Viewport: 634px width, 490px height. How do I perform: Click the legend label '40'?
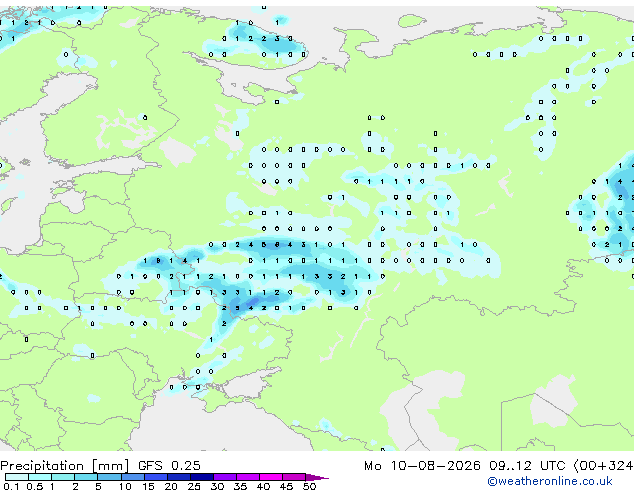263,486
